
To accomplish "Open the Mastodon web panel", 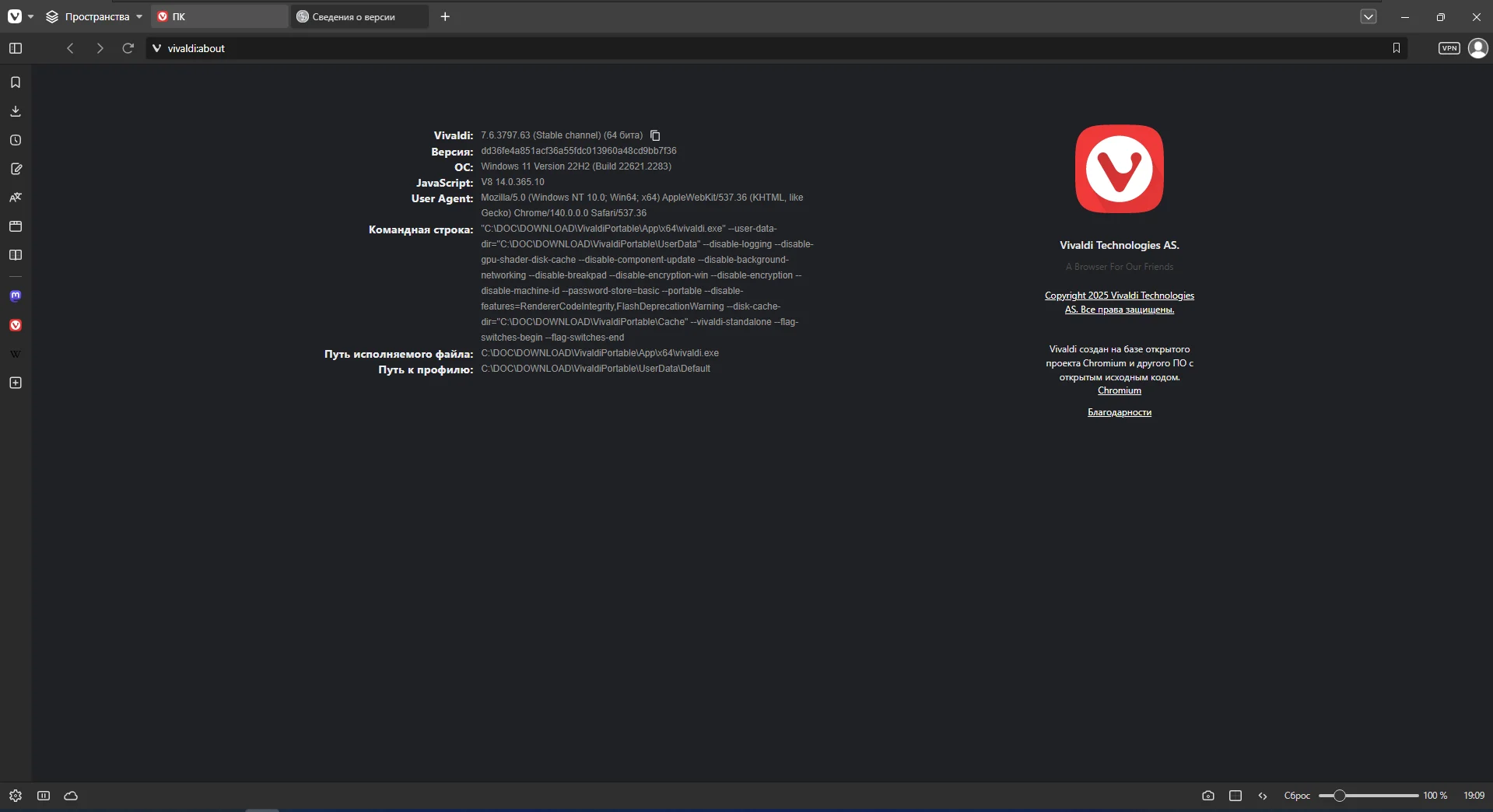I will point(16,296).
